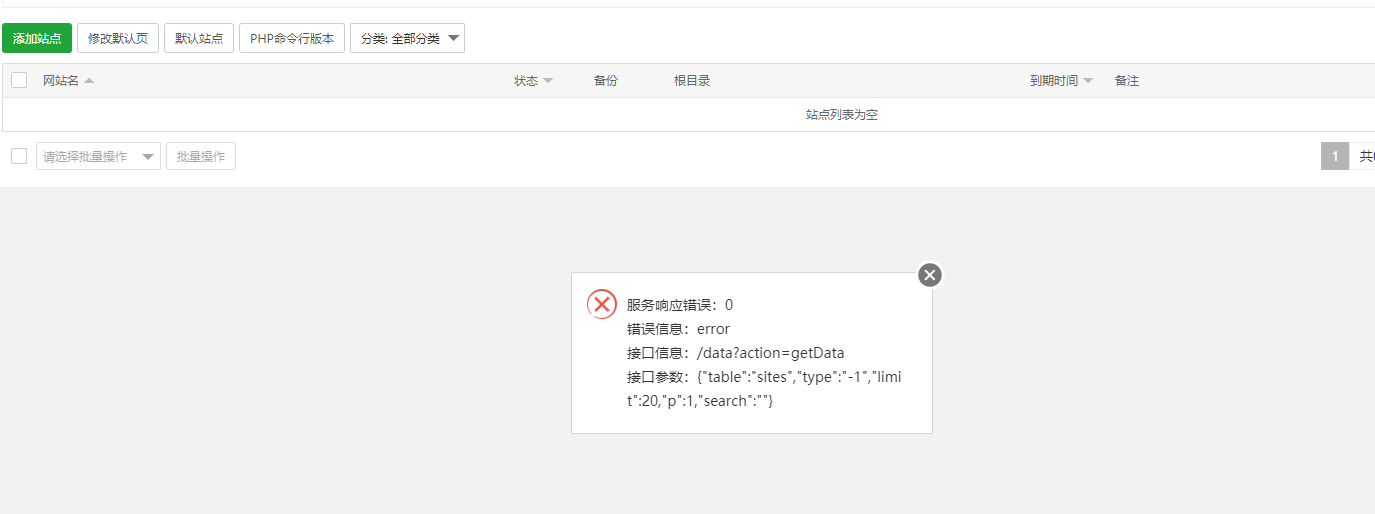Click the 接口参数 JSON text
The image size is (1375, 514).
pyautogui.click(x=765, y=389)
